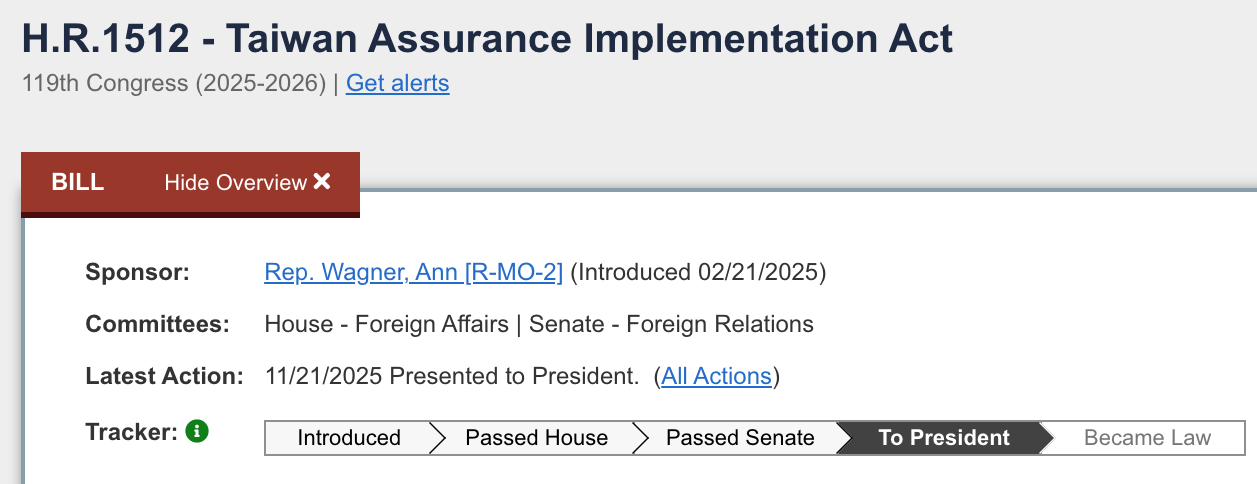Screen dimensions: 1257x484
Task: Click the Became Law tracker step
Action: (x=1147, y=438)
